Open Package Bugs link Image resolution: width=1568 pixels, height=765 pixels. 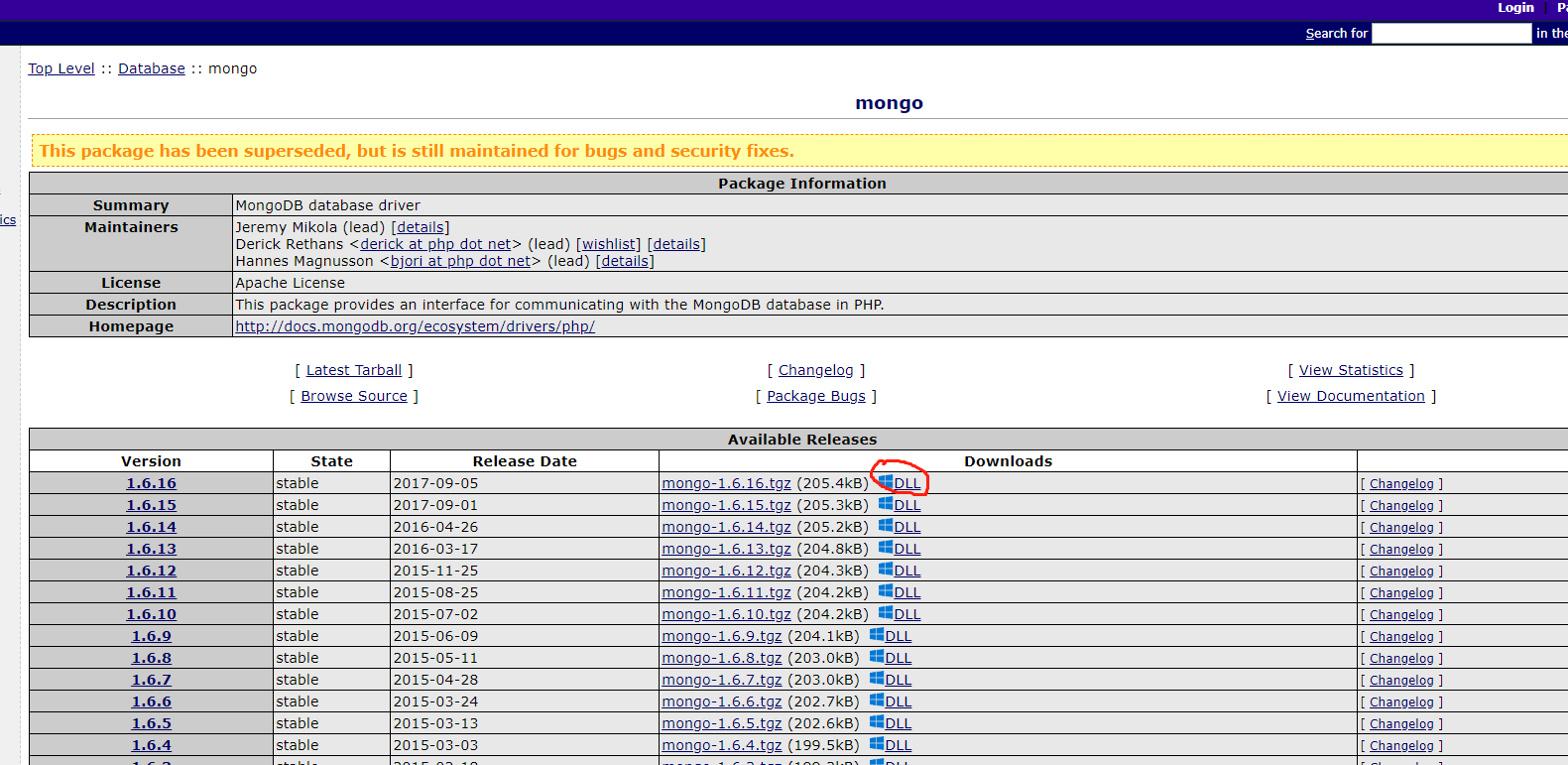[816, 396]
